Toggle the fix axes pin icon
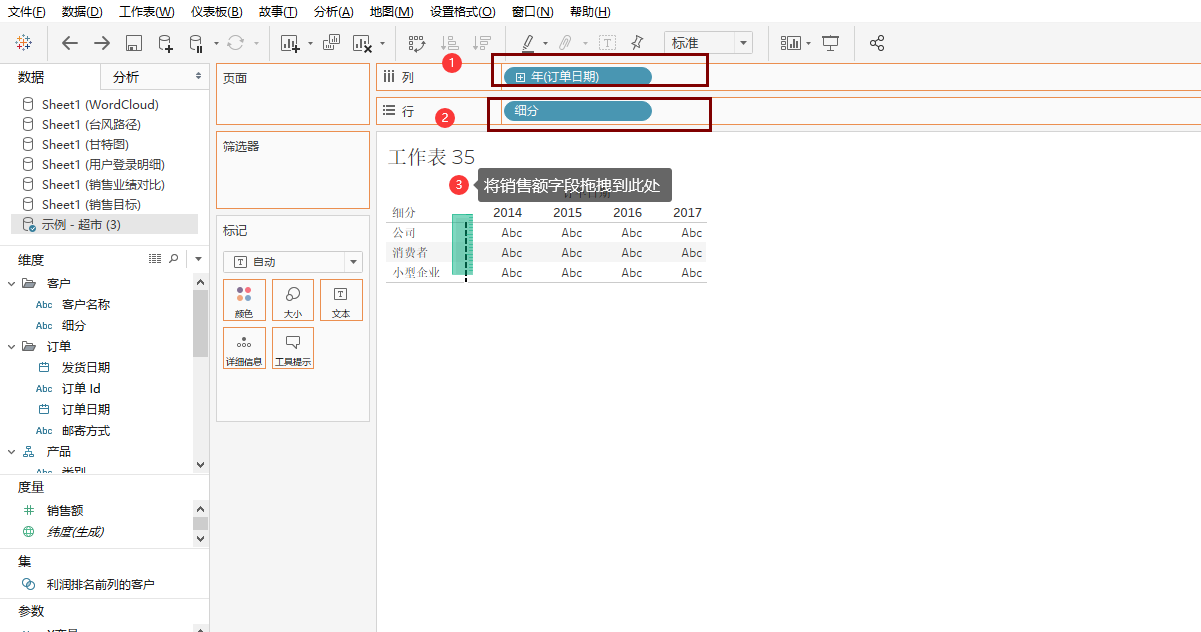Screen dimensions: 1201x632 pos(637,43)
